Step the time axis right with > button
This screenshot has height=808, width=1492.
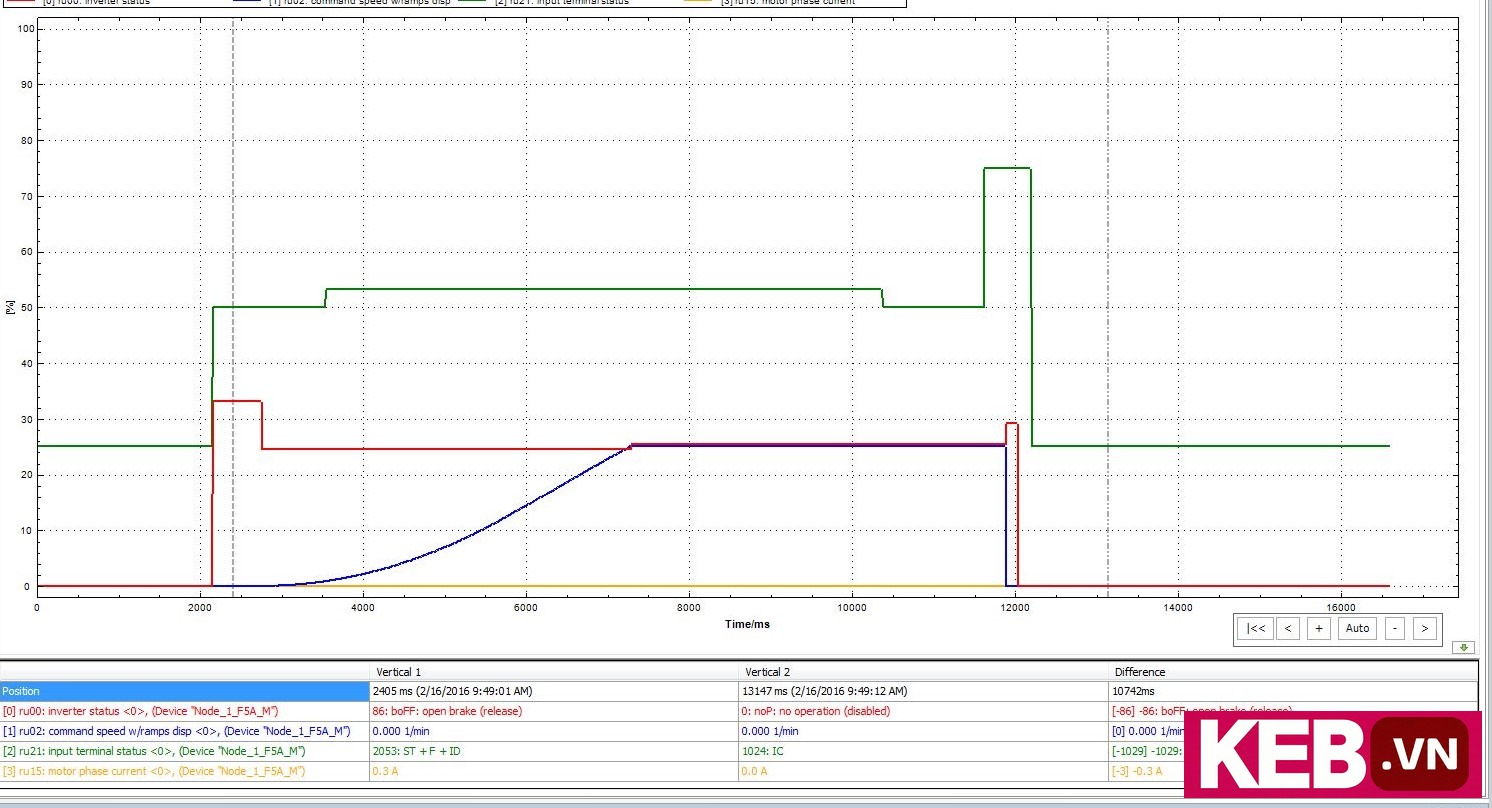1424,628
